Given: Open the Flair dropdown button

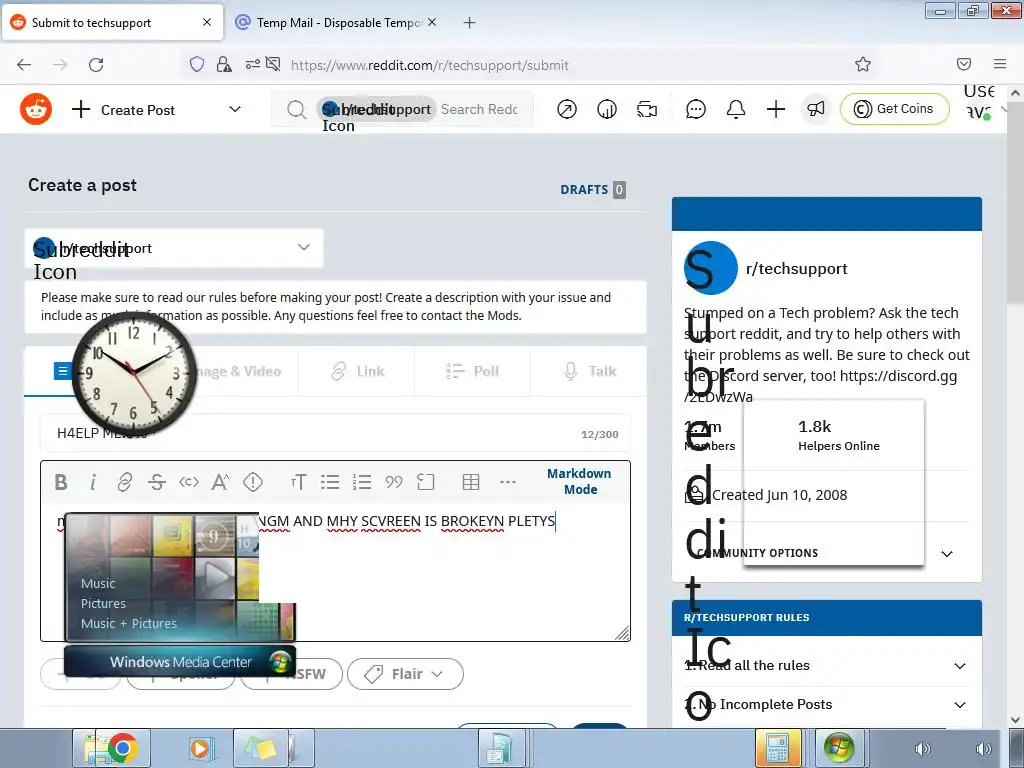Looking at the screenshot, I should click(406, 674).
